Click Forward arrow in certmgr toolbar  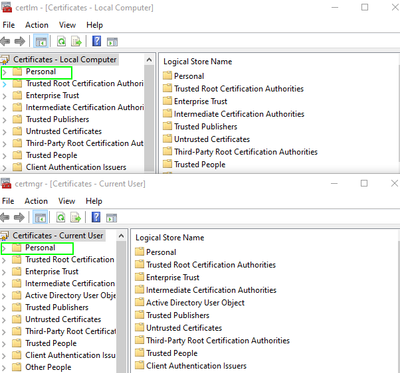[x=19, y=218]
